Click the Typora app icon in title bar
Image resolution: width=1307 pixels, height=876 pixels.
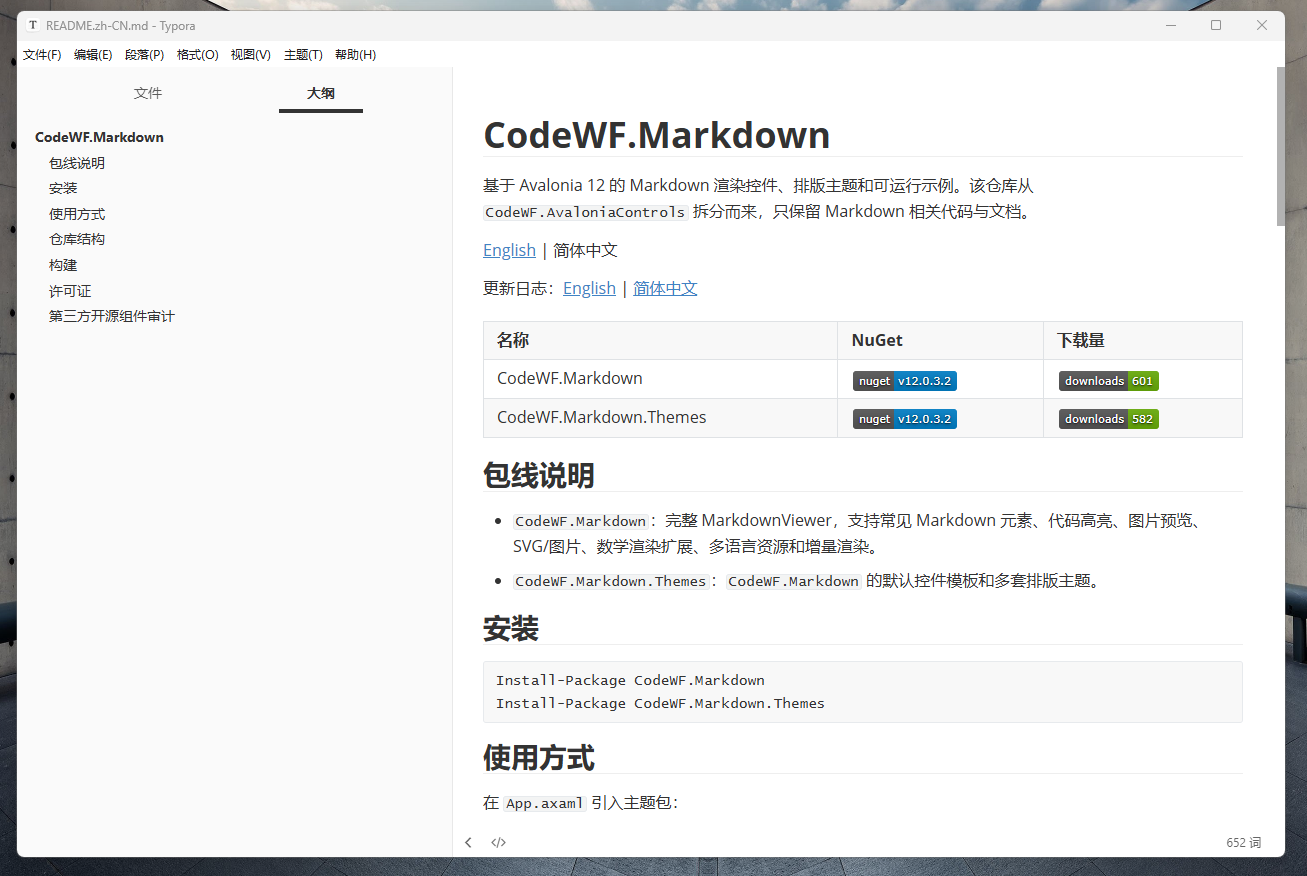33,25
